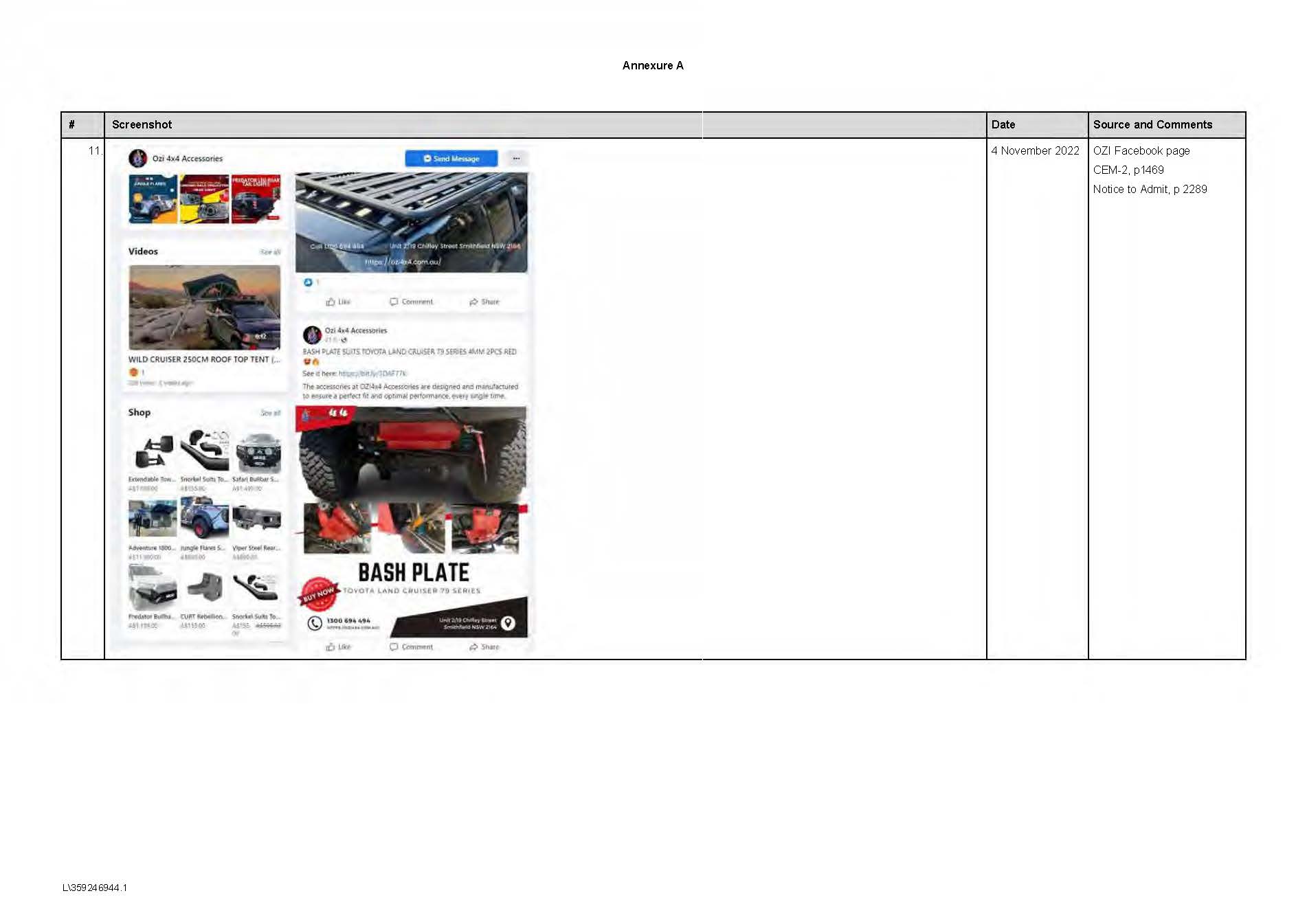This screenshot has height=924, width=1307.
Task: Open the Viper Steel Rear bar shop item
Action: coord(256,528)
